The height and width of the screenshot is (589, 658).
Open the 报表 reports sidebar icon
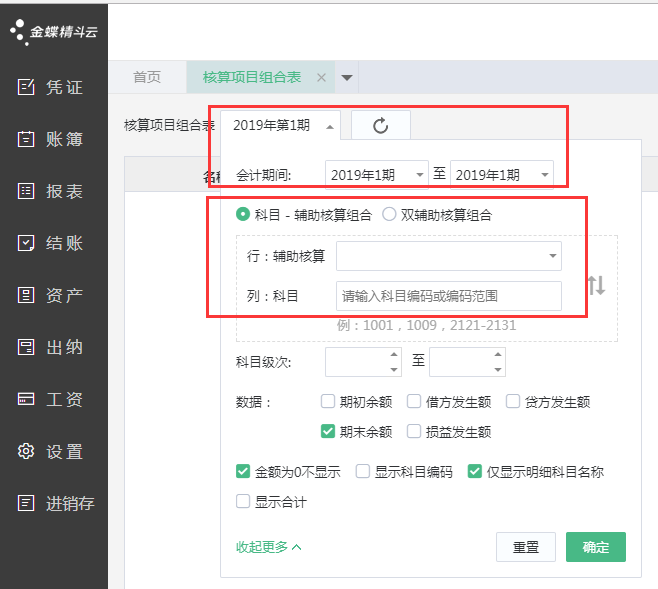[27, 191]
